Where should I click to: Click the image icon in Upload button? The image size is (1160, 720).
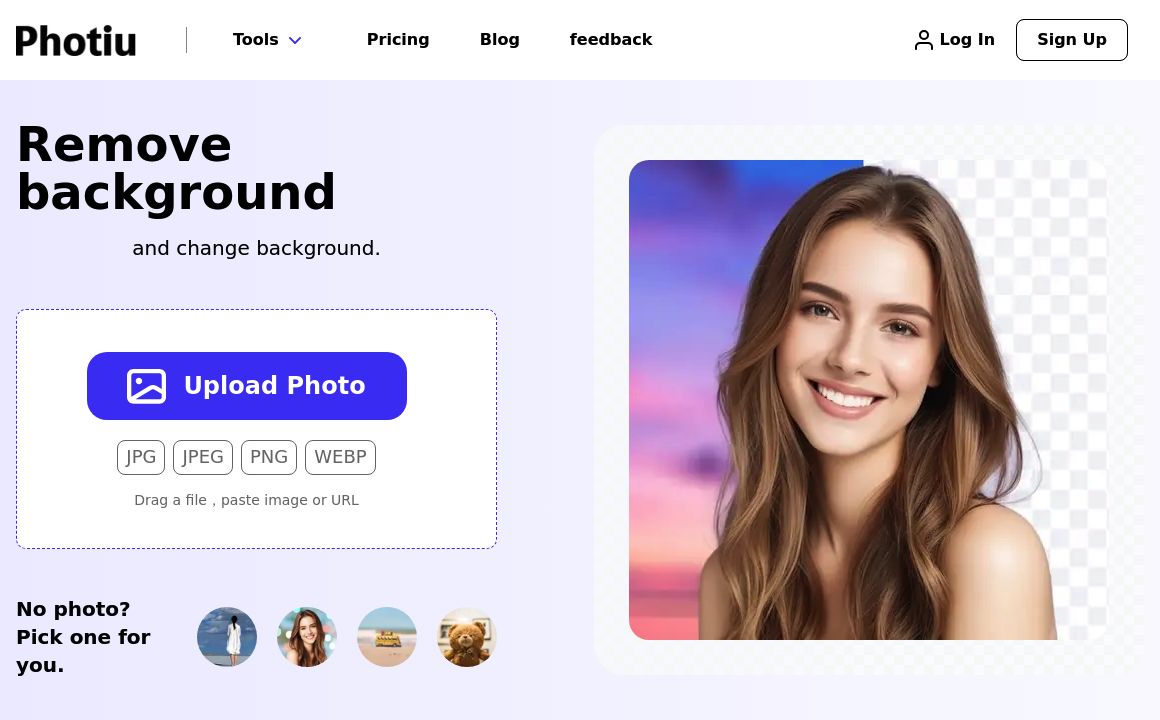coord(147,386)
